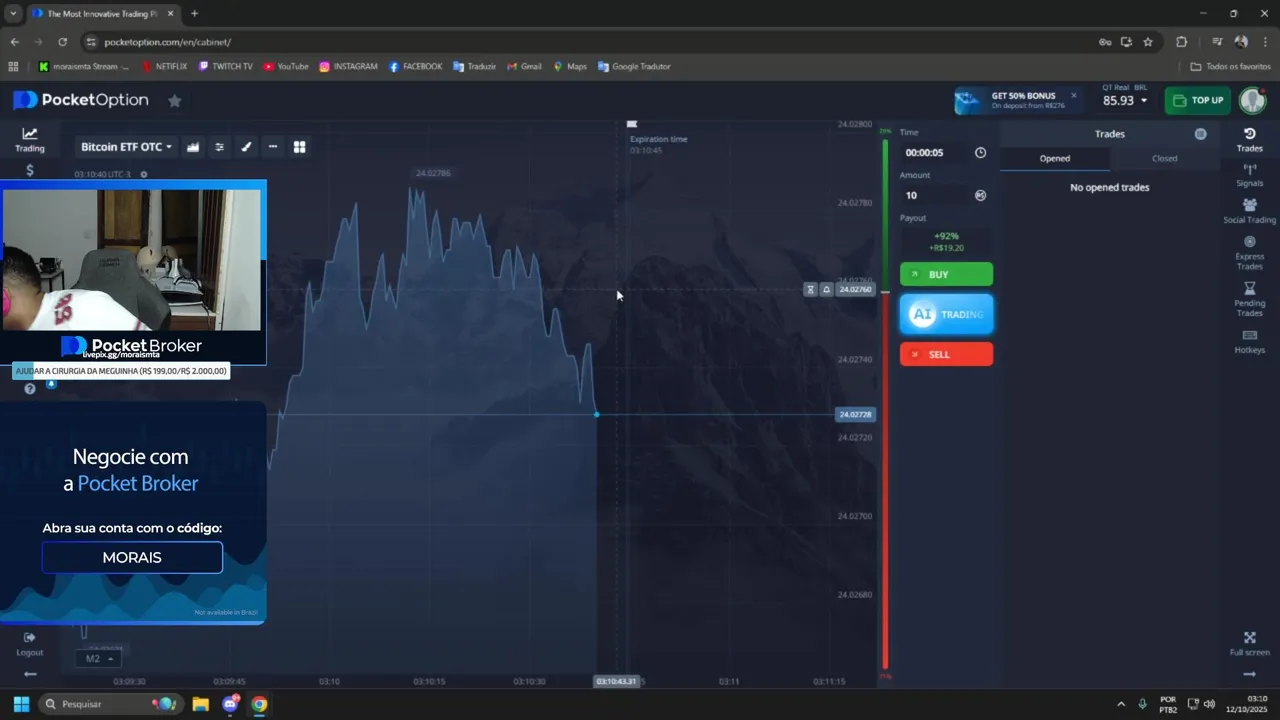Image resolution: width=1280 pixels, height=720 pixels.
Task: Open drawing tools brush icon
Action: [x=246, y=147]
